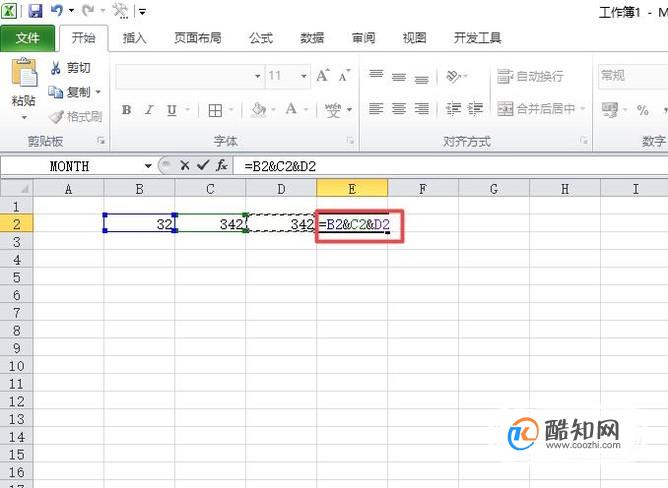Select cell C2 containing 342
The width and height of the screenshot is (668, 488).
click(210, 223)
